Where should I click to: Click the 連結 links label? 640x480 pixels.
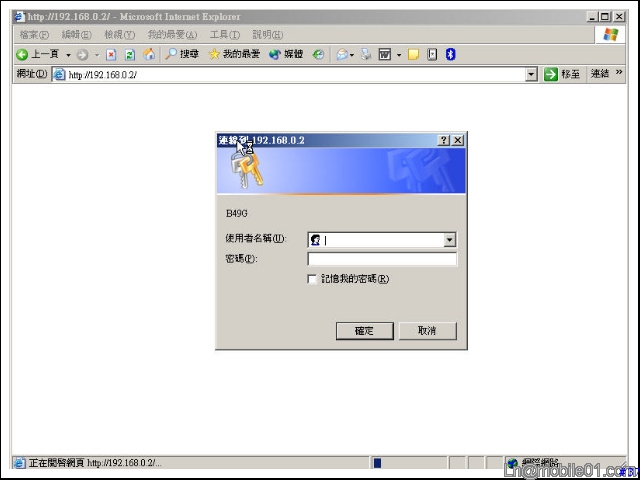(x=600, y=74)
